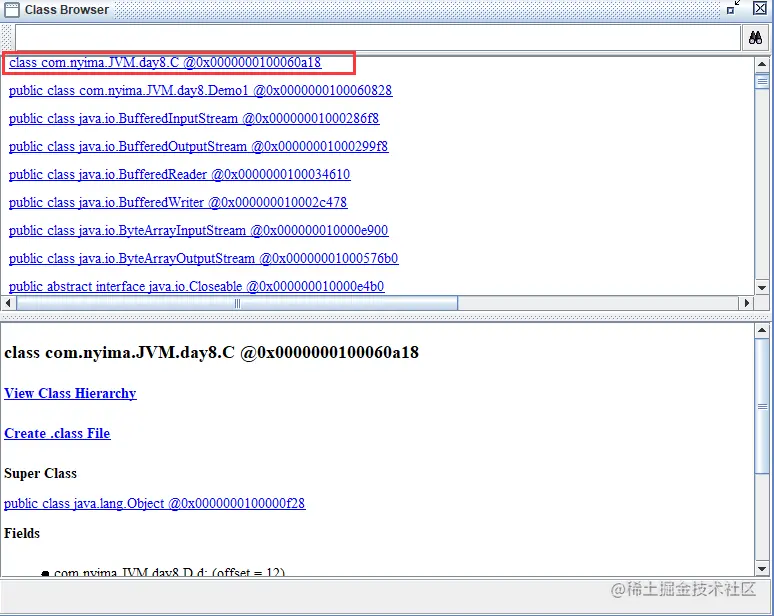Focus the class search input field
774x616 pixels.
coord(378,38)
